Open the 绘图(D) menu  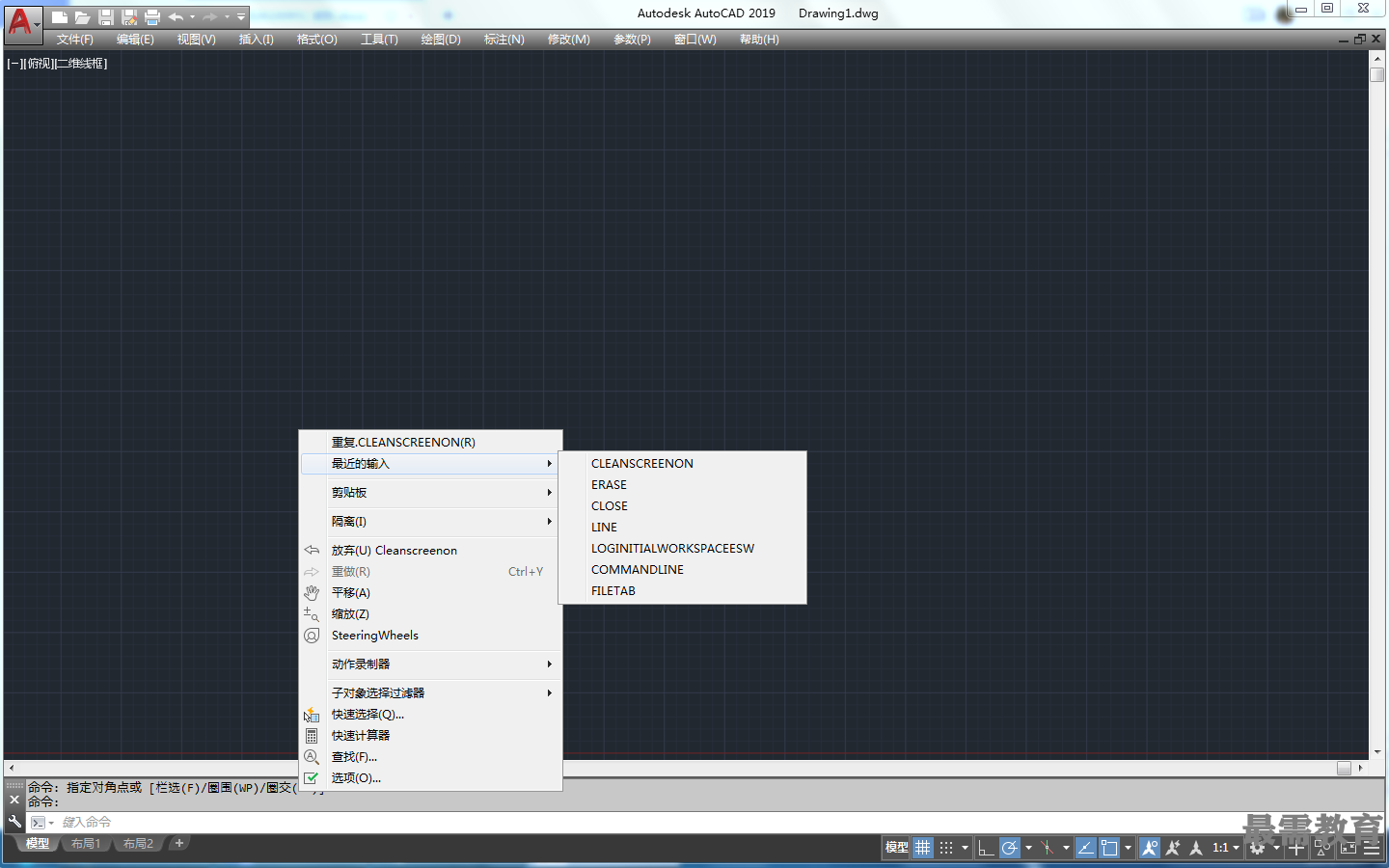click(x=441, y=40)
